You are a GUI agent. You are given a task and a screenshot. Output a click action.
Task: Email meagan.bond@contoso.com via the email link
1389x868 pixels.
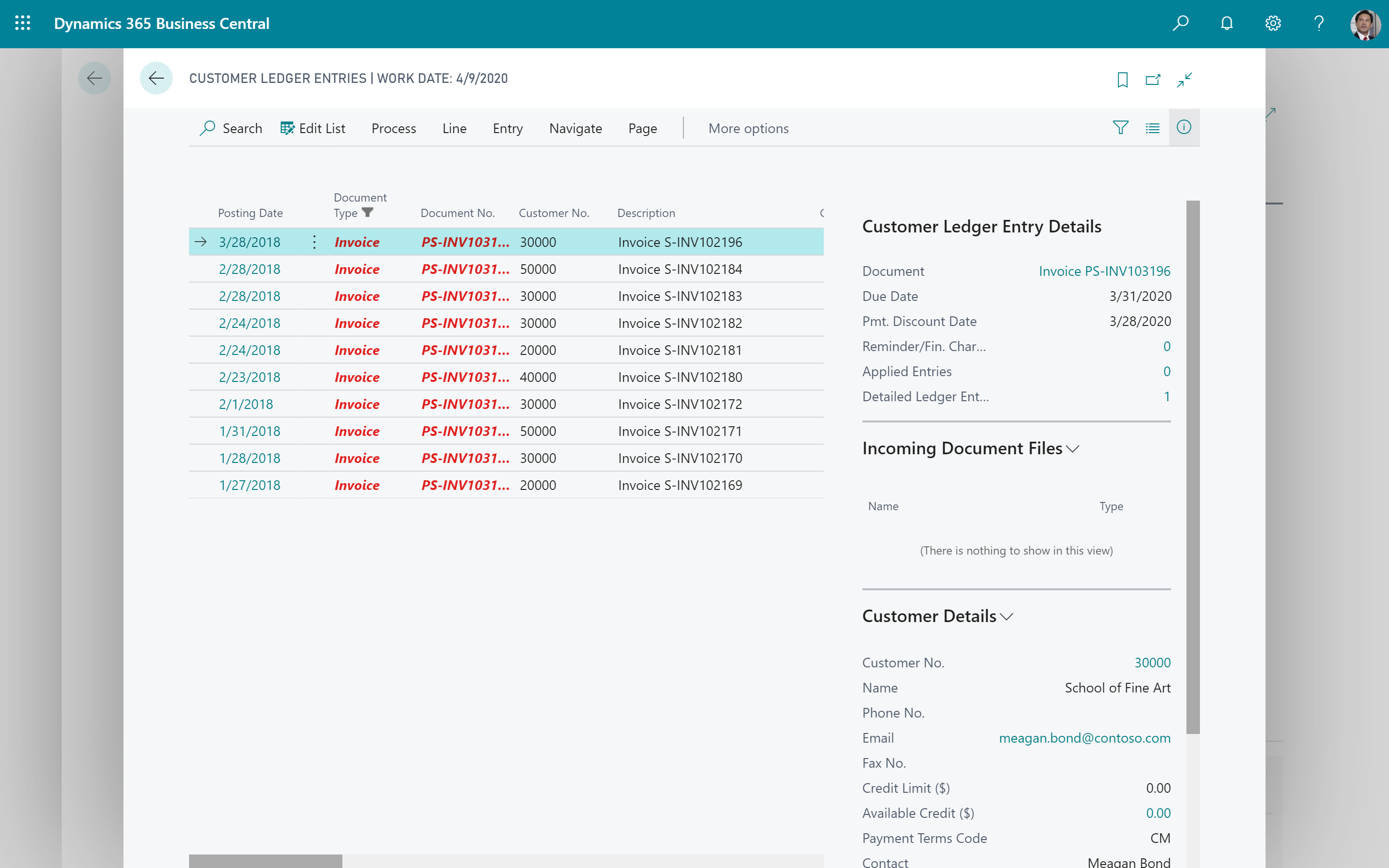tap(1085, 738)
